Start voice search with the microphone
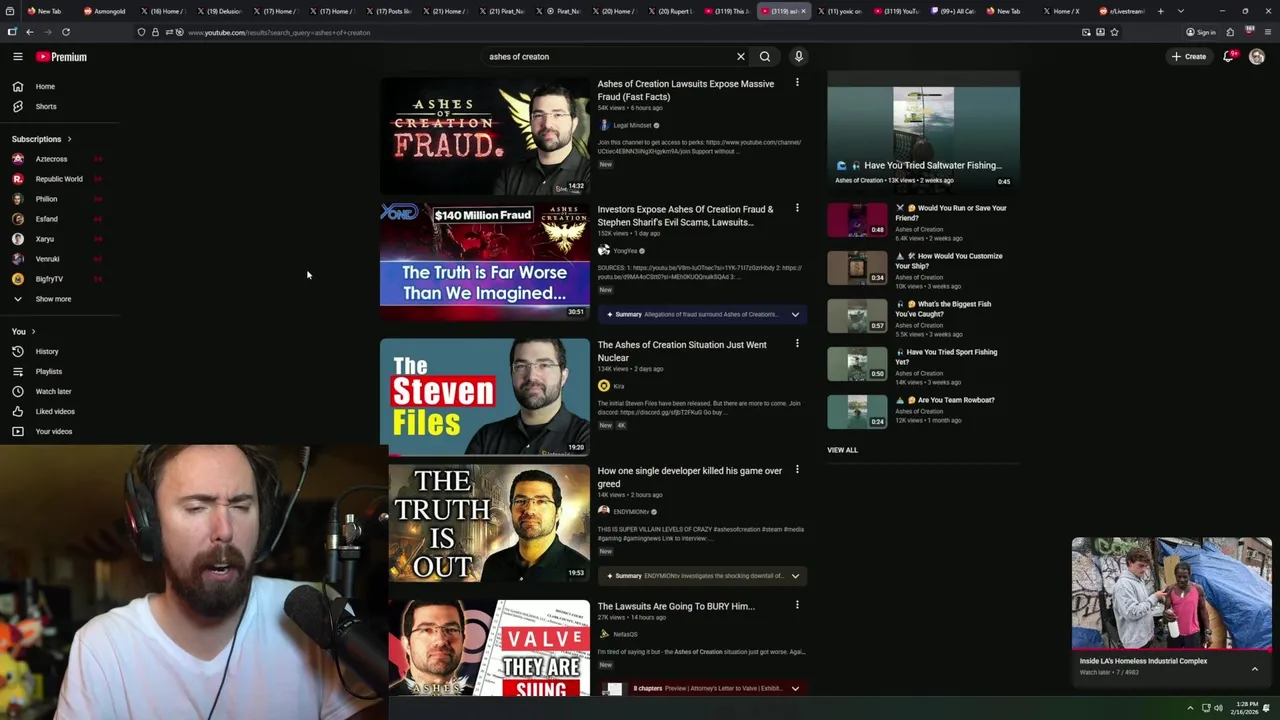Screen dimensions: 1280x720 799,57
